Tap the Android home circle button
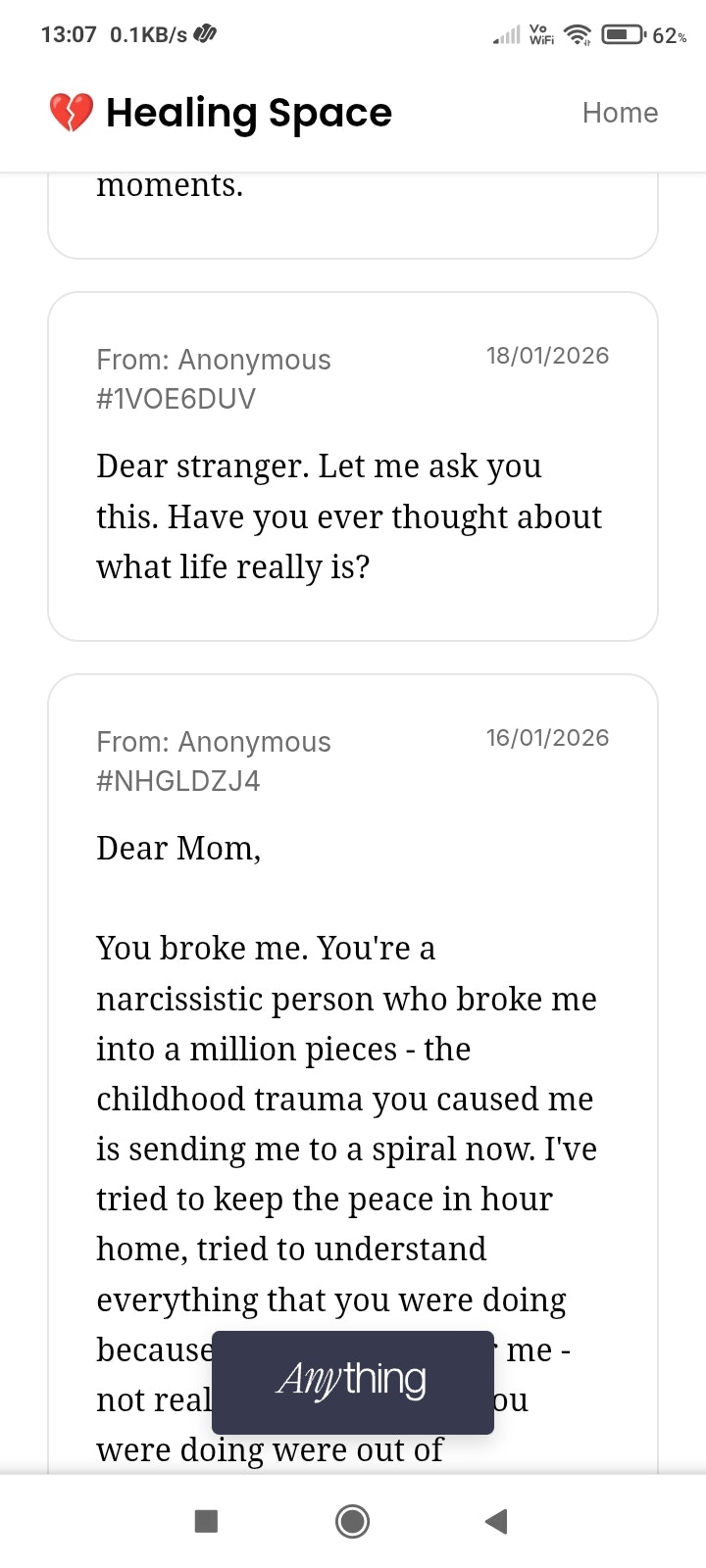Viewport: 706px width, 1568px height. pos(352,1521)
